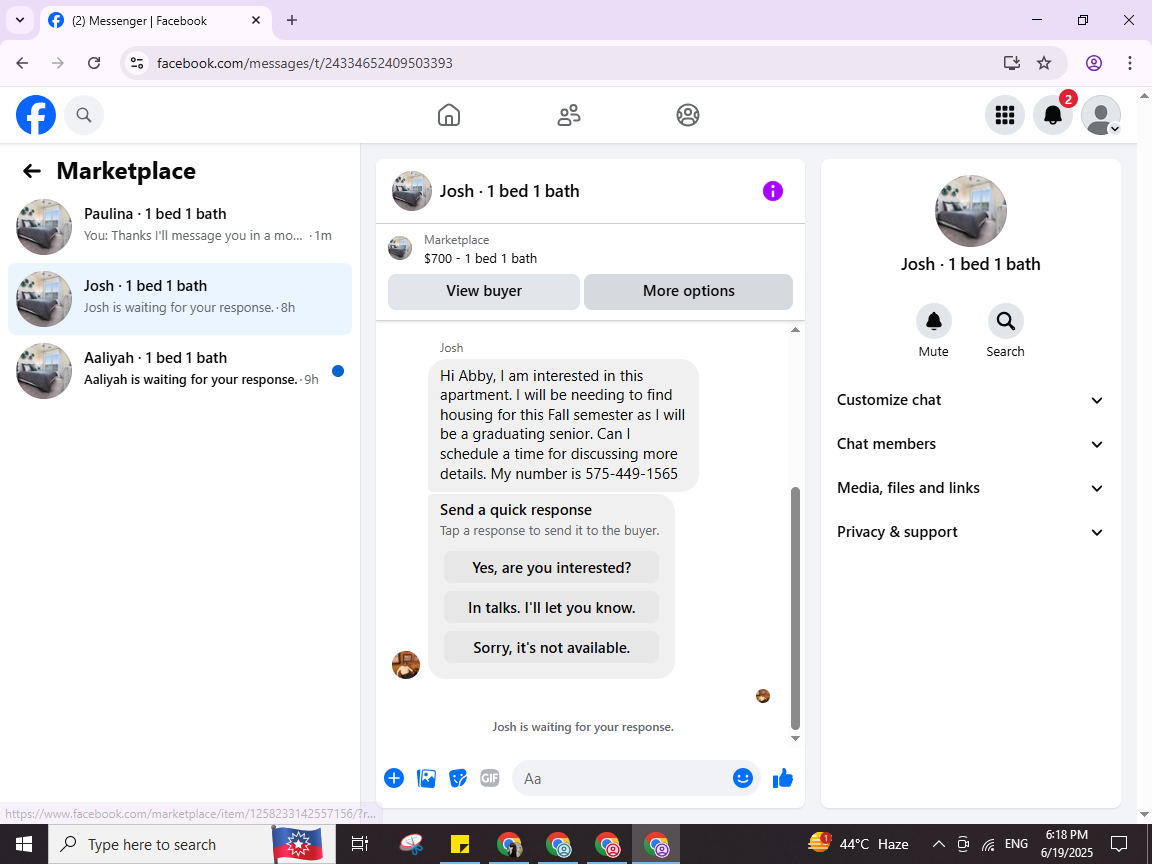This screenshot has width=1152, height=864.
Task: Click the browser address bar URL
Action: coord(305,63)
